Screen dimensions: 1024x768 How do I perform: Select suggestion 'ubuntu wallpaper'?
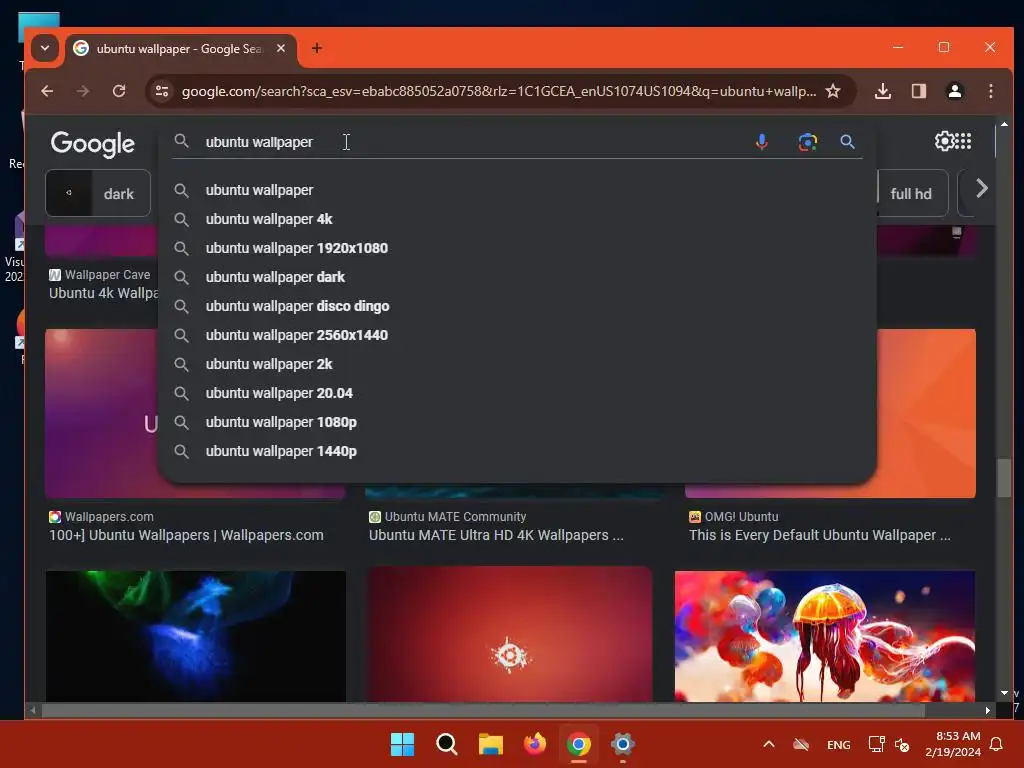[516, 190]
